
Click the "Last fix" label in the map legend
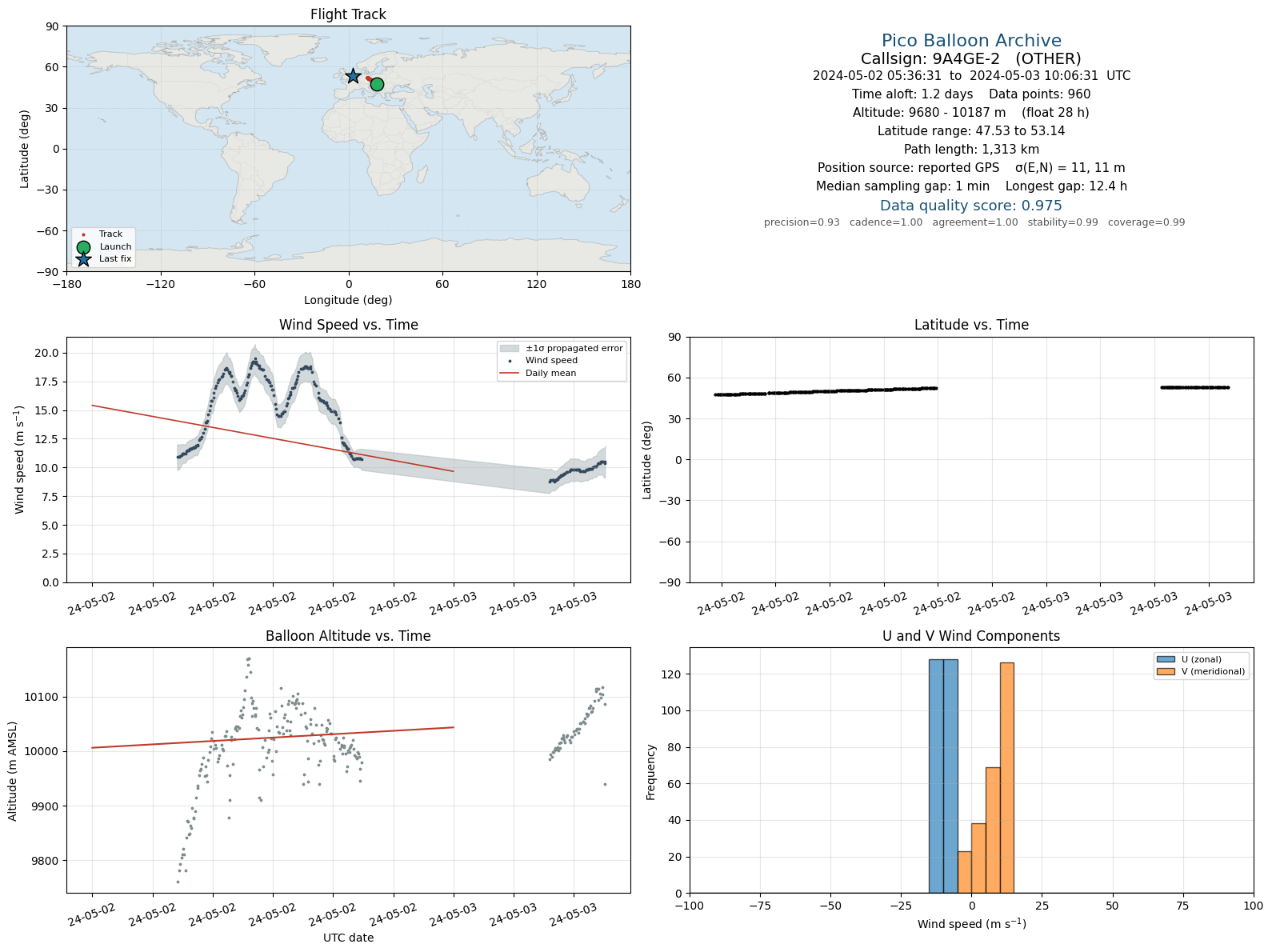click(x=115, y=259)
